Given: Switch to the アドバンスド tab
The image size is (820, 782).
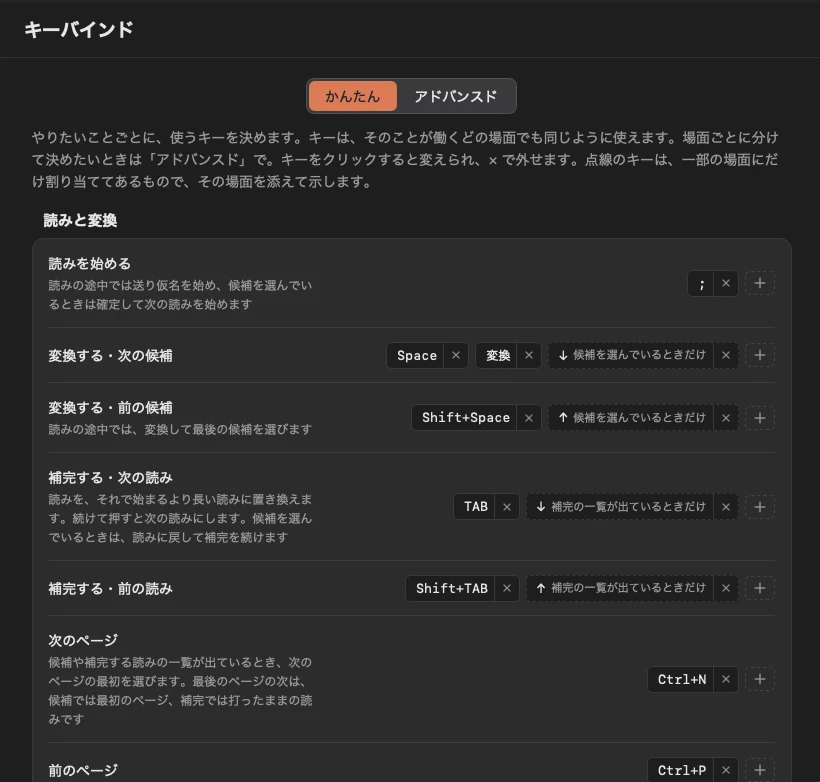Looking at the screenshot, I should coord(455,96).
